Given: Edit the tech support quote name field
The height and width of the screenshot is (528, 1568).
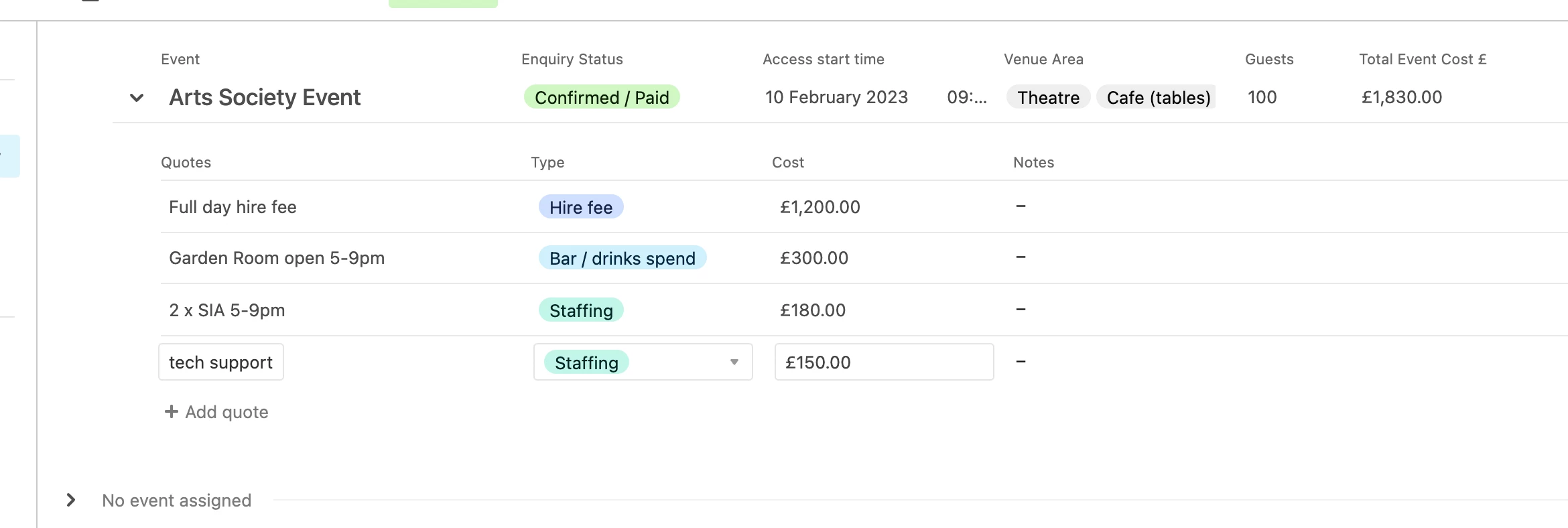Looking at the screenshot, I should [x=221, y=362].
